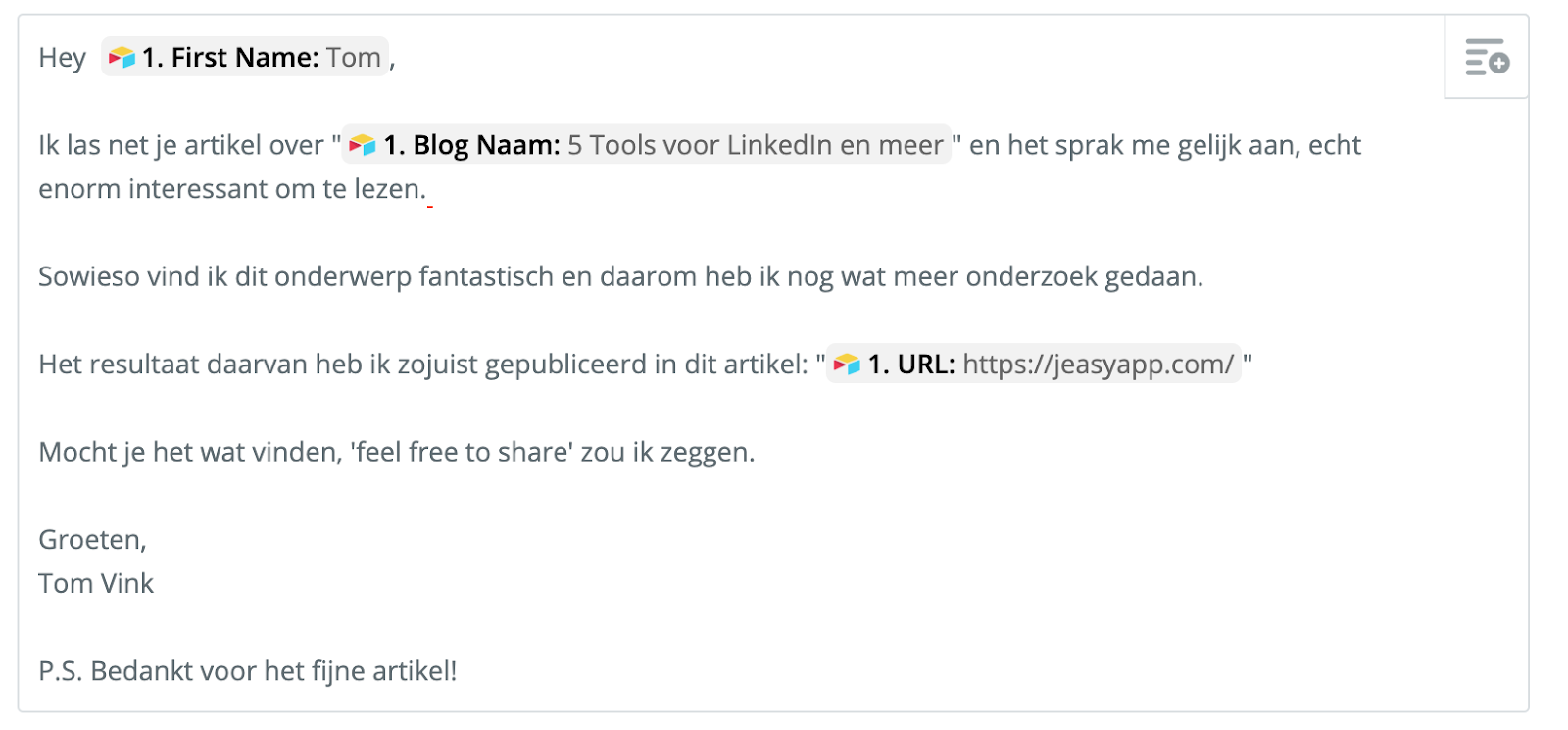This screenshot has height=730, width=1568.
Task: Click the 'Tom' sample value in first pill
Action: [354, 58]
